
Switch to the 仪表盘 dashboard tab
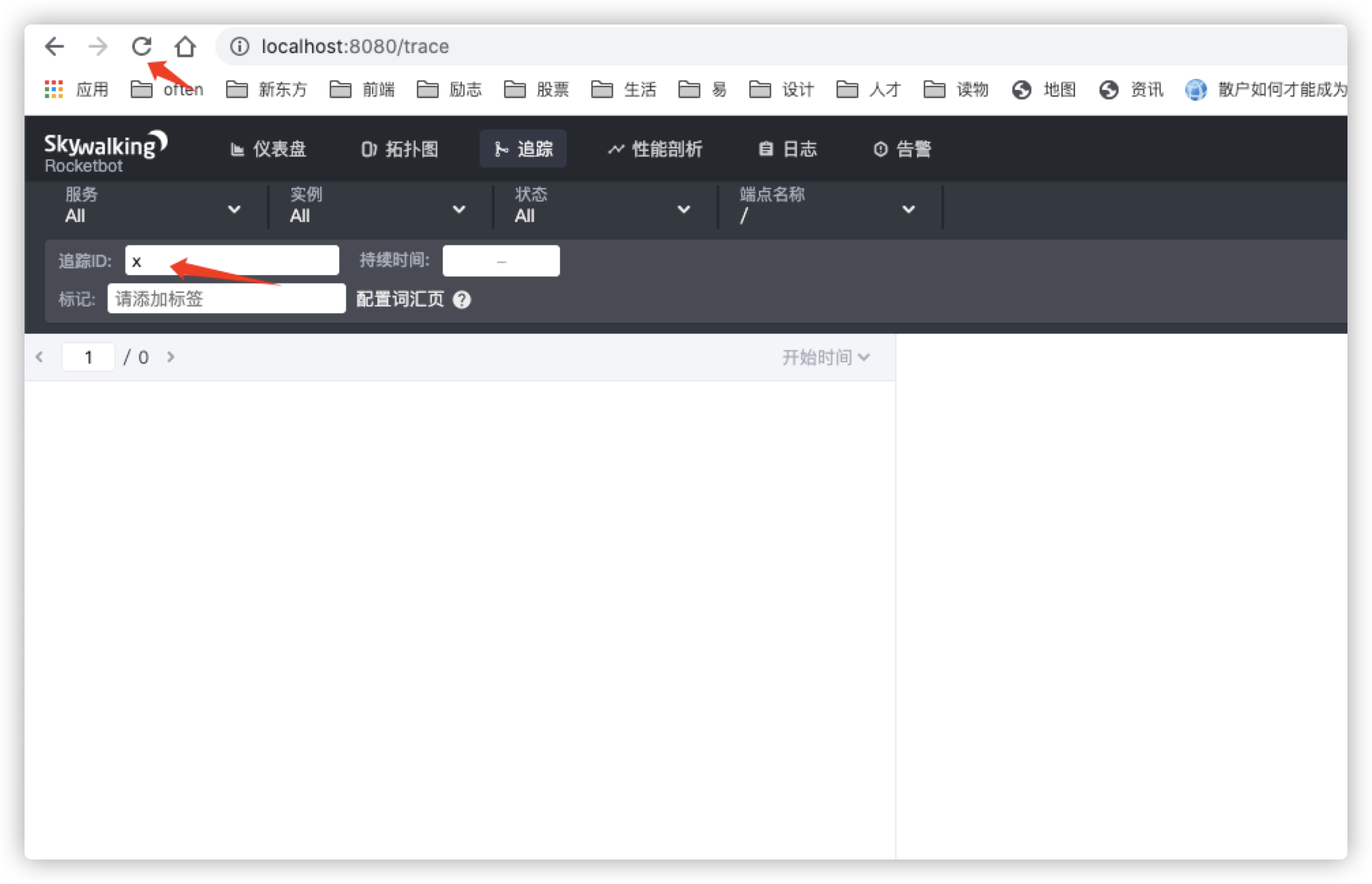(x=268, y=149)
